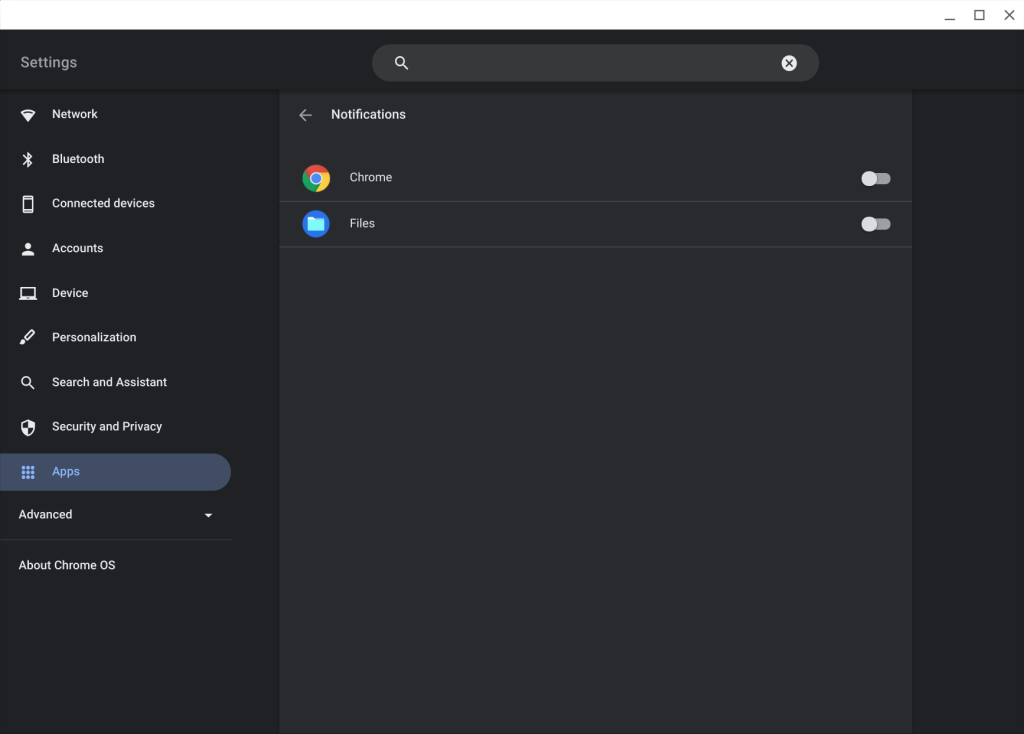Select the Accounts menu item

point(116,249)
